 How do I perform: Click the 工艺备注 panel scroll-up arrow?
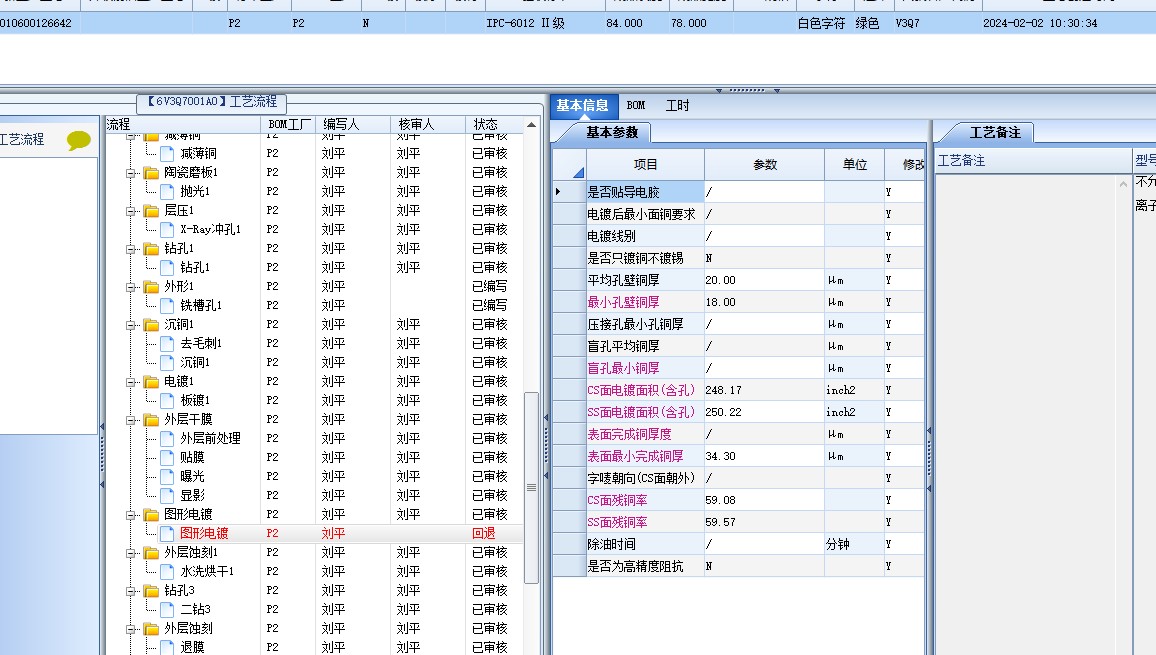(x=1124, y=184)
